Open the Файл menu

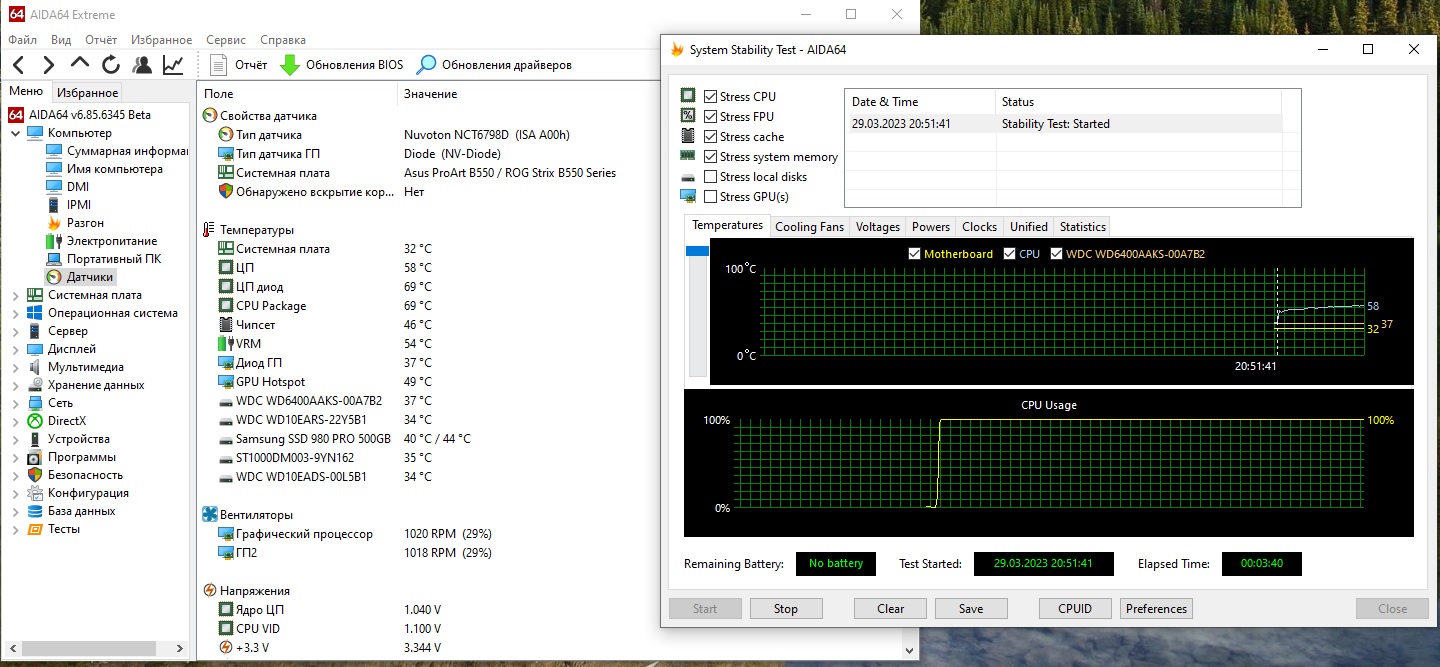click(22, 40)
